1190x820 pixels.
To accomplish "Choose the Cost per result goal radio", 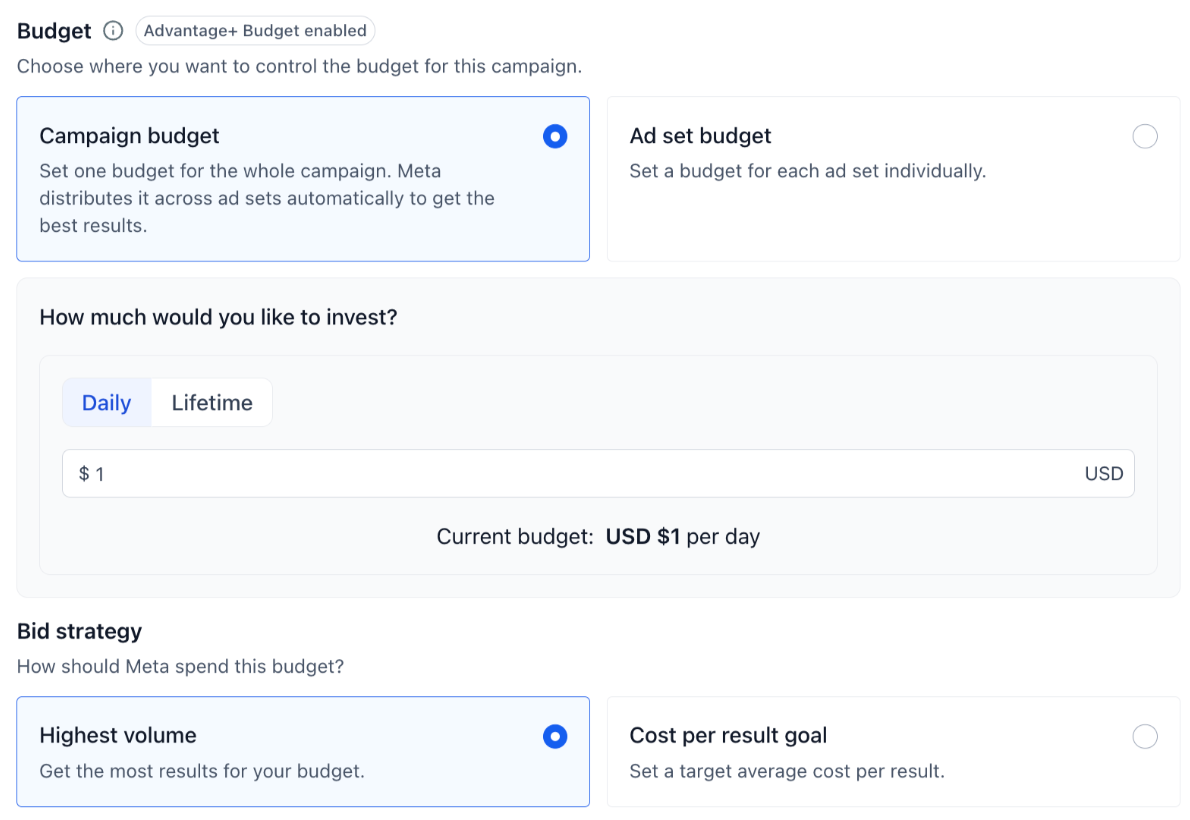I will [x=1144, y=736].
